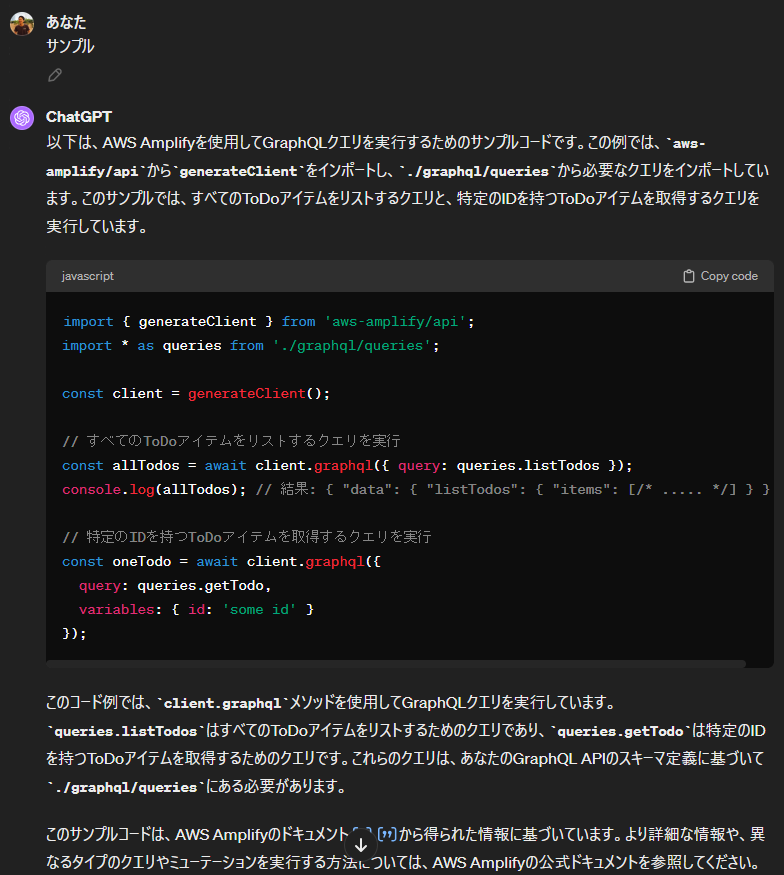Click 'generateClient()' in the const client line
Screen dimensions: 784x875
254,393
